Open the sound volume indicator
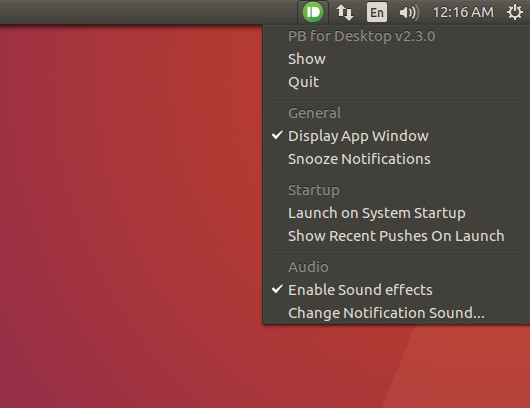 coord(409,13)
